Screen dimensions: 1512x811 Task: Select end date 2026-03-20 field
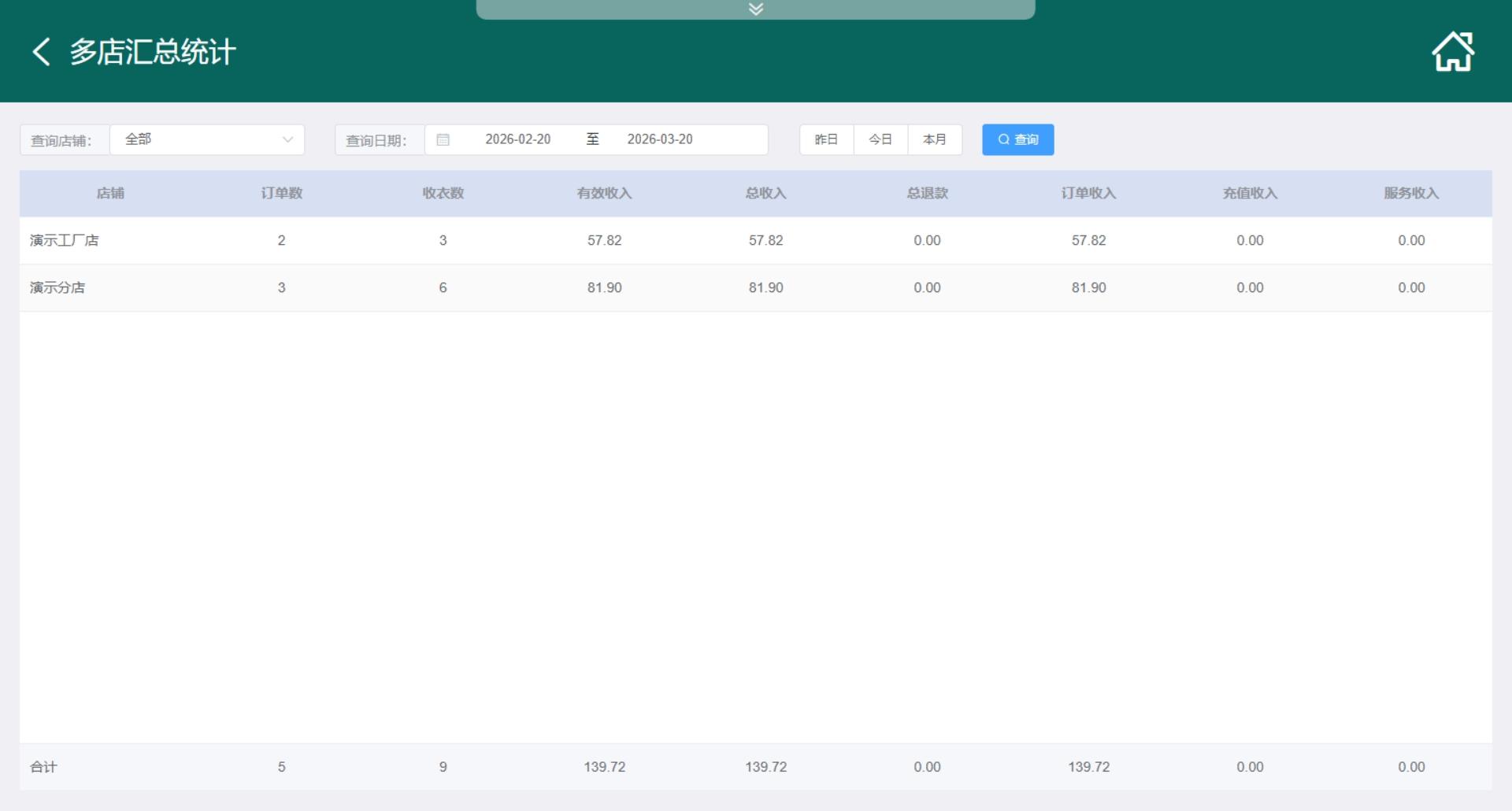click(x=660, y=139)
